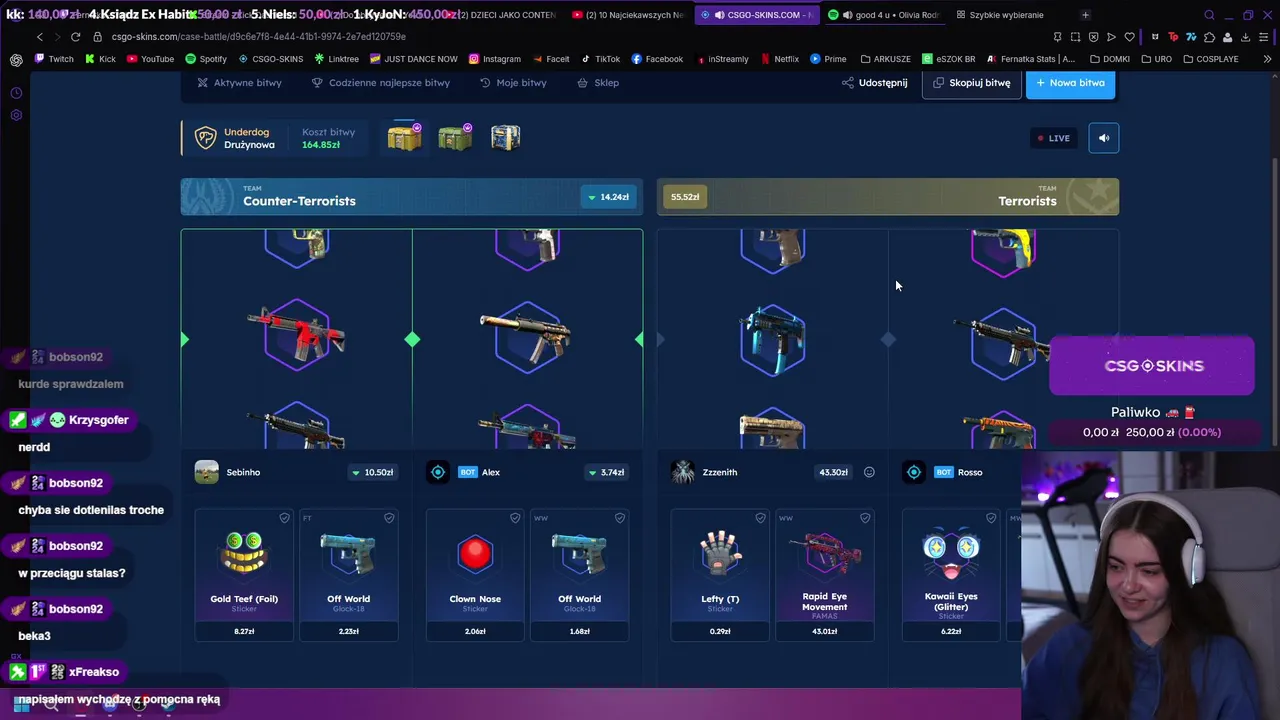Toggle shield icon on Alex's Off World card
The height and width of the screenshot is (720, 1280).
pyautogui.click(x=620, y=518)
